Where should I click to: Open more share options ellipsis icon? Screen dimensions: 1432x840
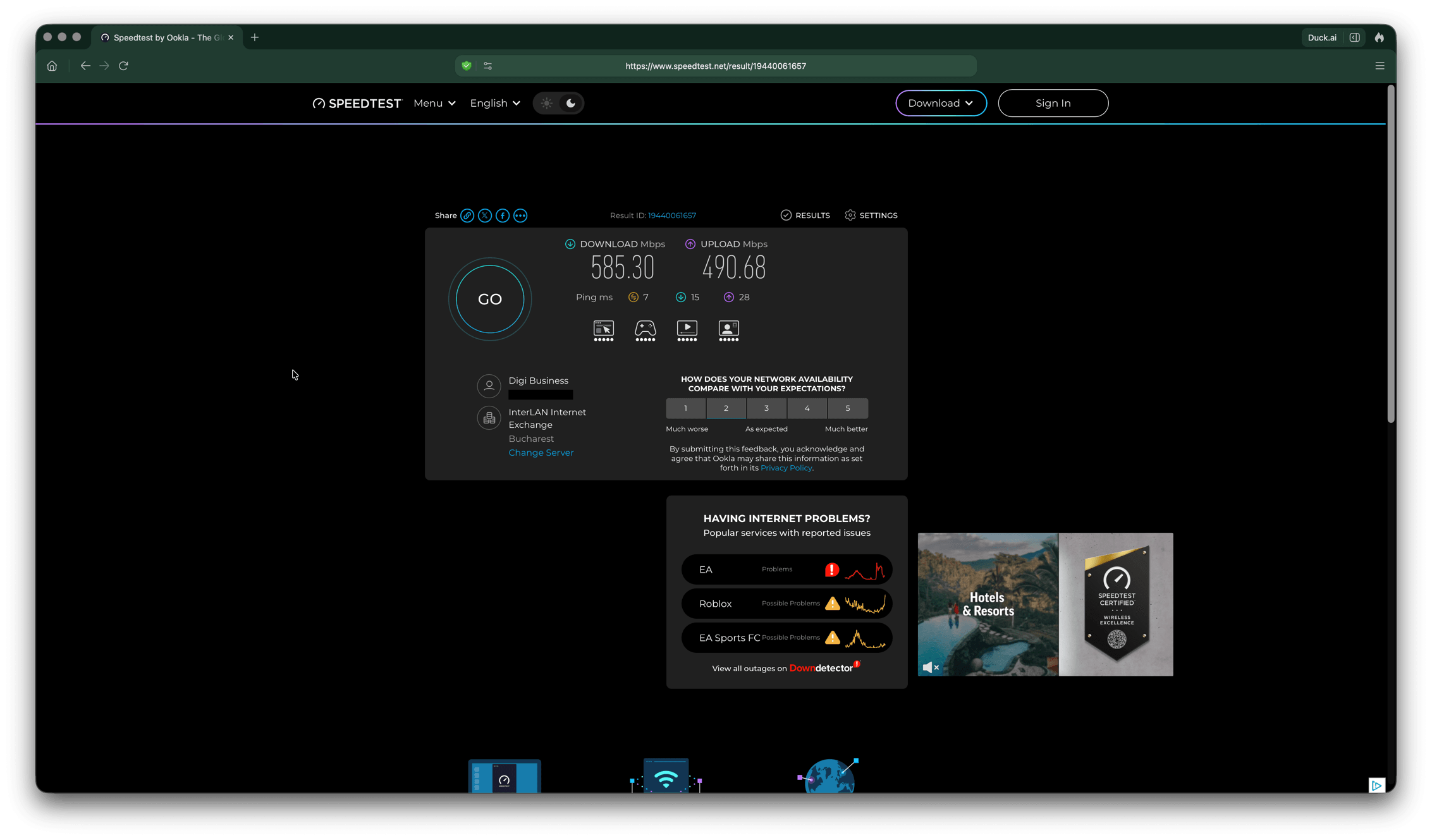point(520,216)
